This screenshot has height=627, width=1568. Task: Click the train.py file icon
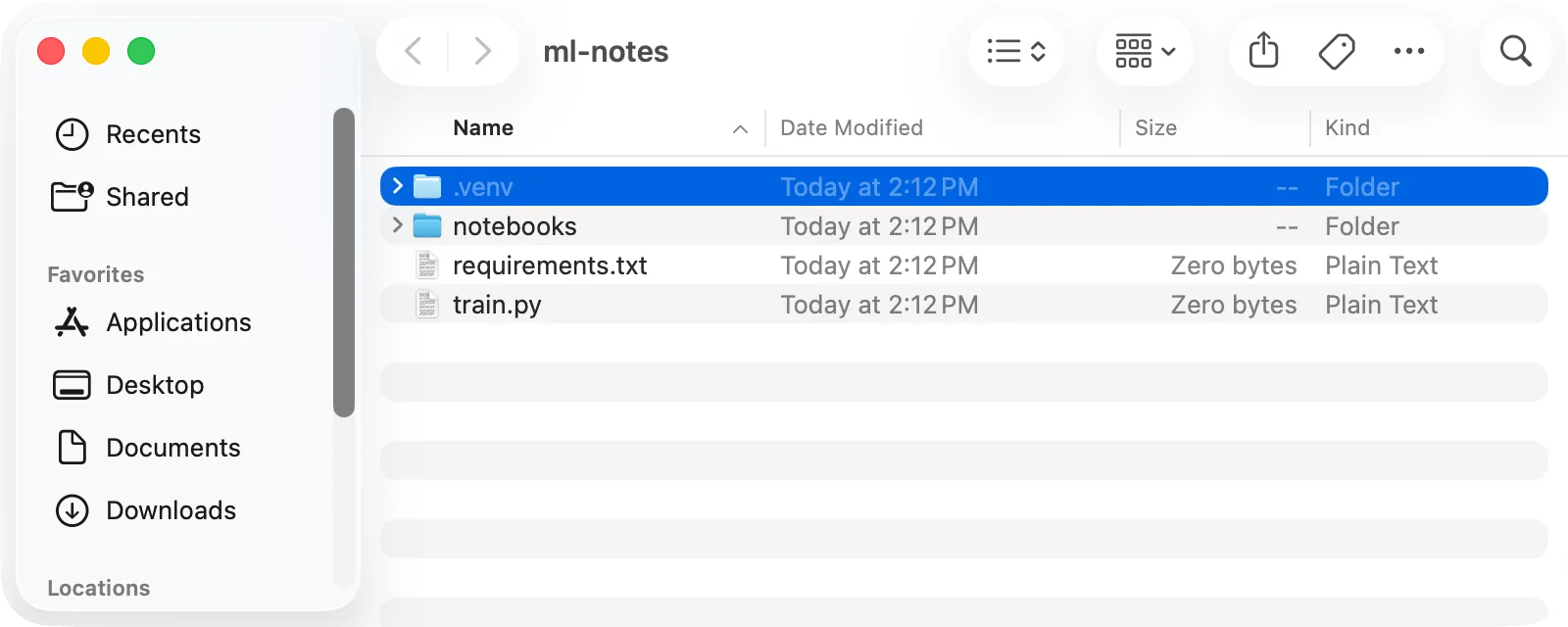coord(427,304)
